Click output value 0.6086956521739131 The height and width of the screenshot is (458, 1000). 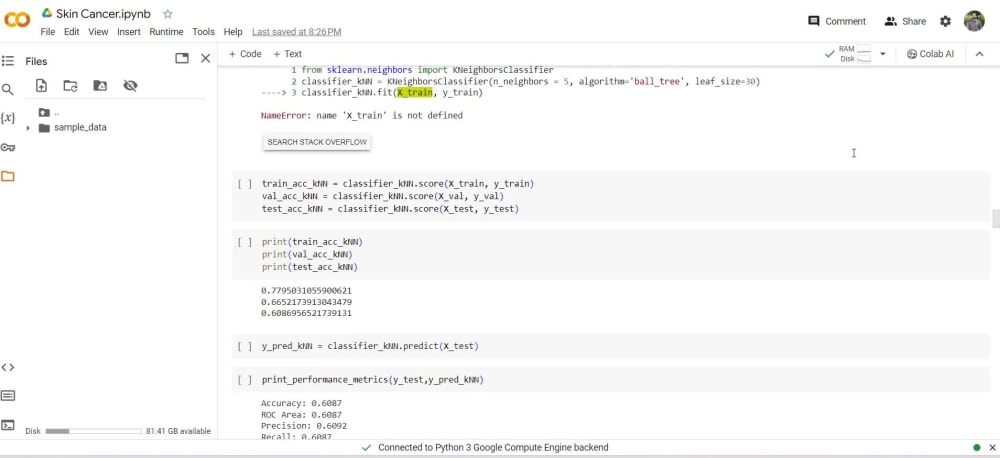(x=306, y=313)
